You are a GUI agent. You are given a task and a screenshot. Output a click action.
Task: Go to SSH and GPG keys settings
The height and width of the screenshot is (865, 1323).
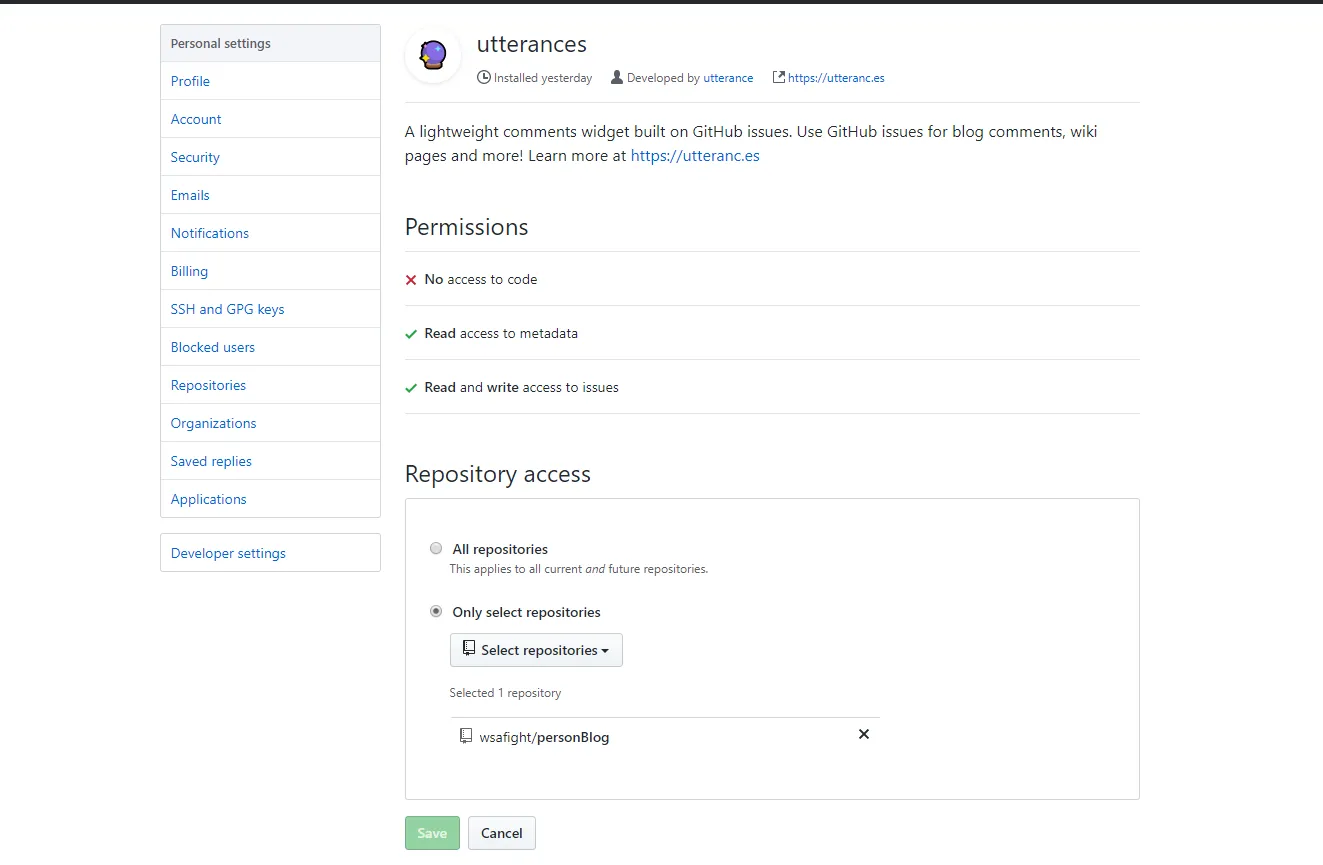[227, 309]
